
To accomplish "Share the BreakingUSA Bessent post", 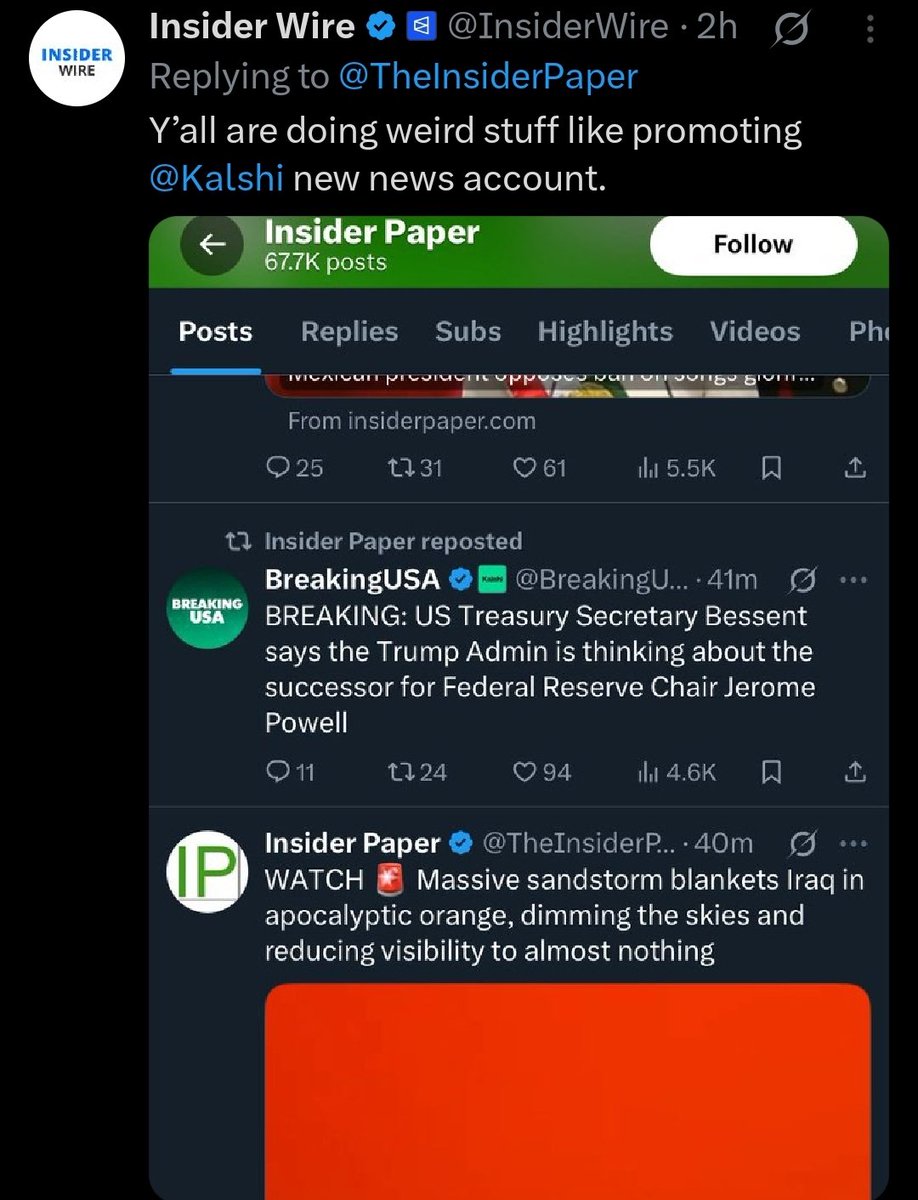I will click(855, 772).
